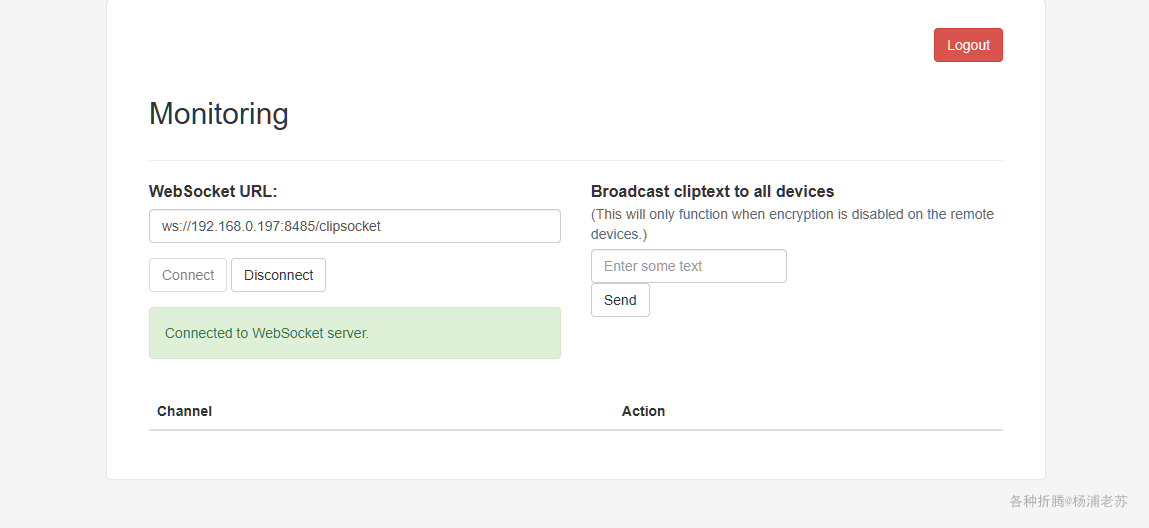
Task: Place cursor in the ws://192.168.0.197 address box
Action: (x=354, y=226)
